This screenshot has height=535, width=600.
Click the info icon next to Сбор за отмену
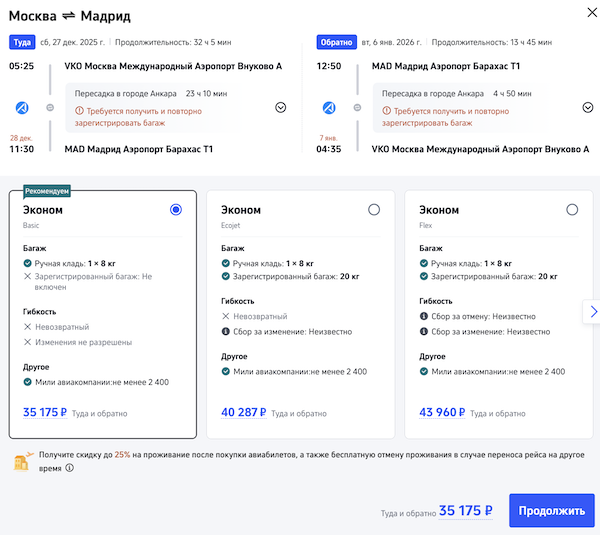pos(424,315)
